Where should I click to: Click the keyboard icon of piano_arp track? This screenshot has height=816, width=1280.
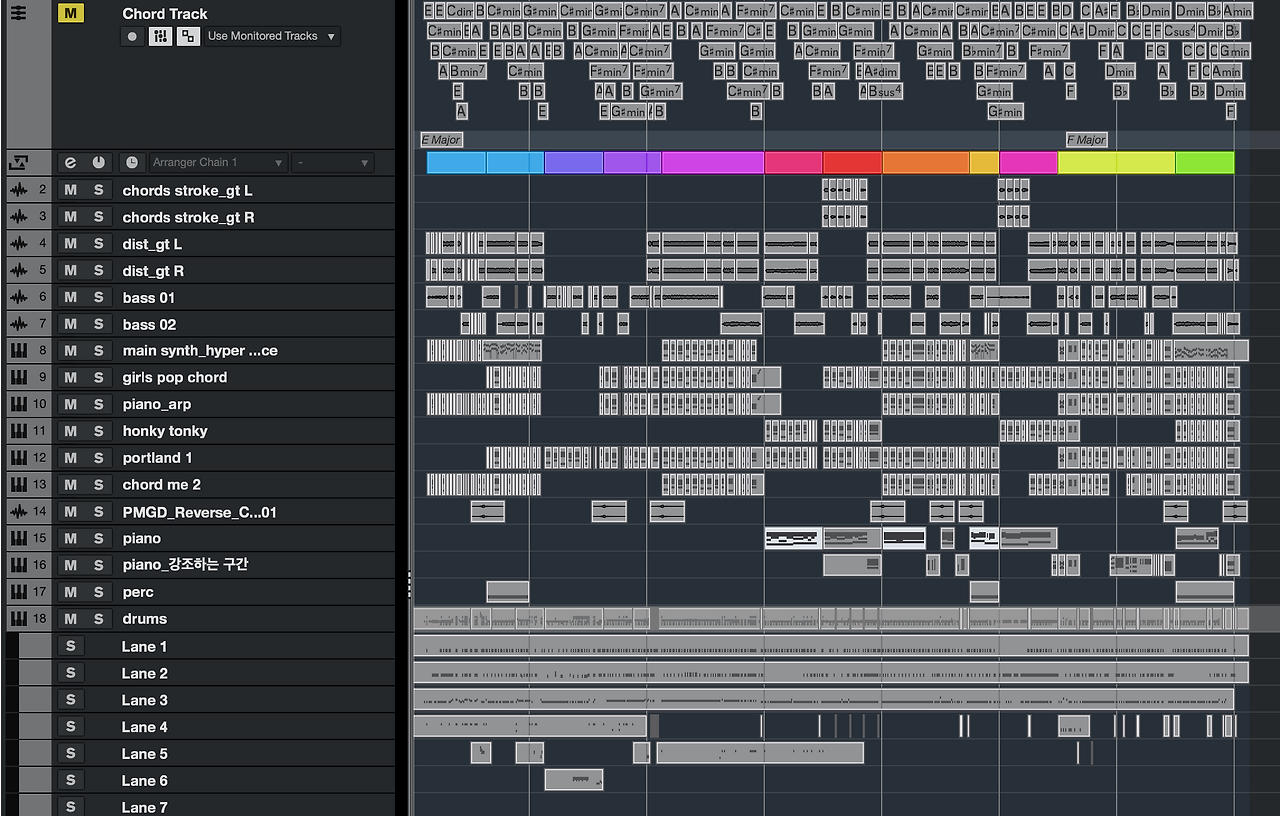(x=18, y=404)
